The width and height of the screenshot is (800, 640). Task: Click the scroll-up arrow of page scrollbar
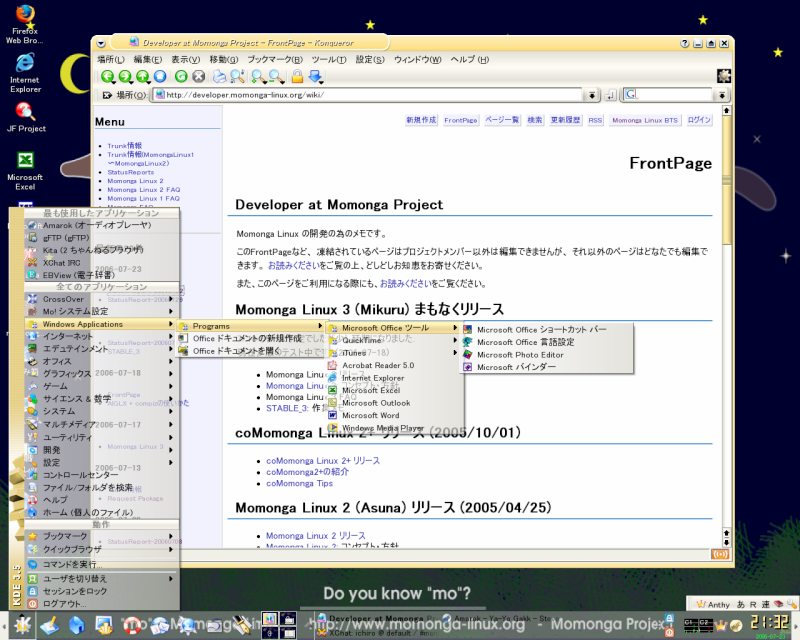pyautogui.click(x=727, y=110)
